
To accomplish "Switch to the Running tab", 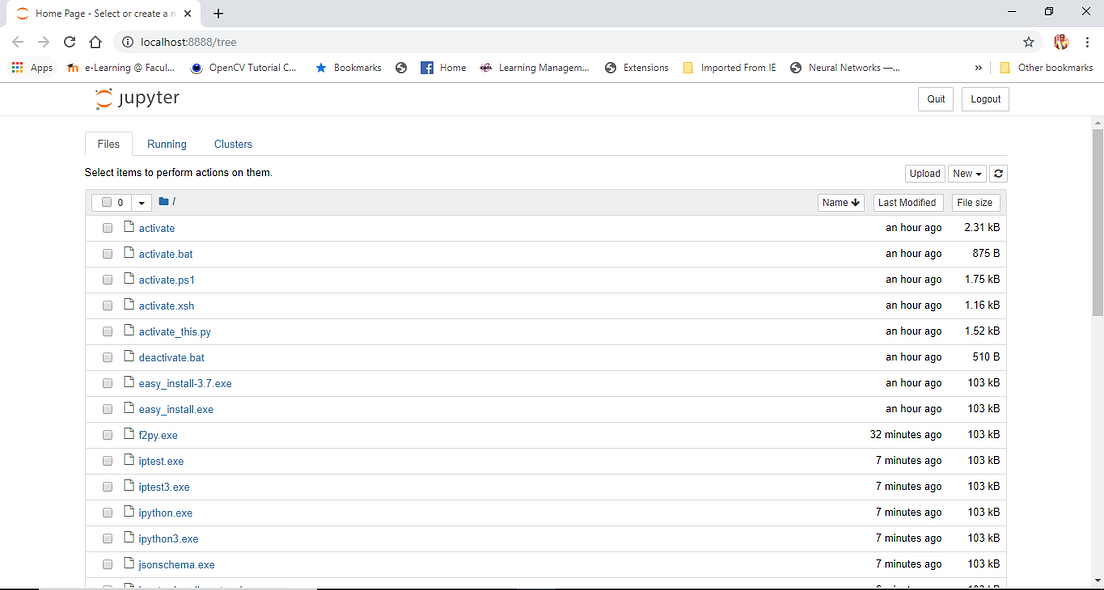I will coord(166,144).
